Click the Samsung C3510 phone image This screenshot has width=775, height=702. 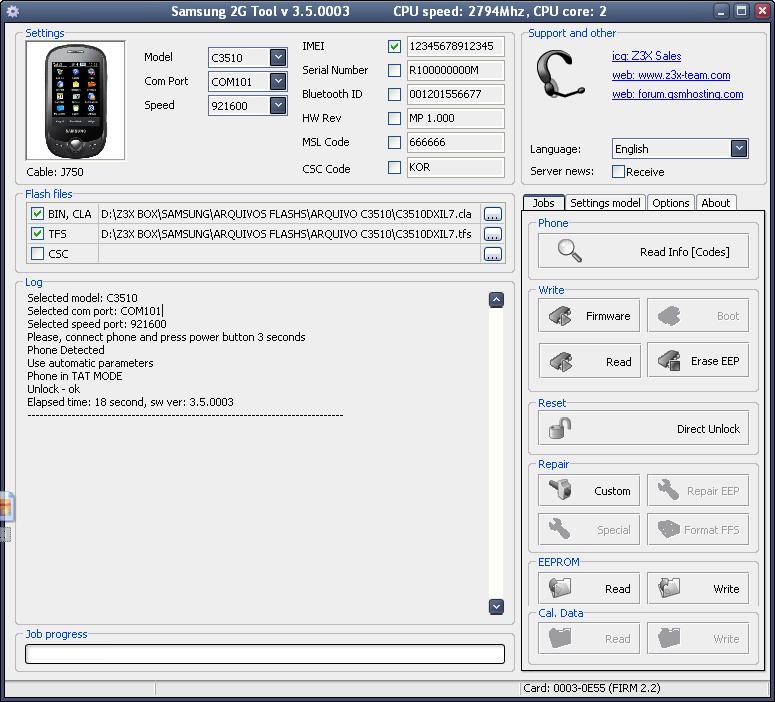[75, 101]
